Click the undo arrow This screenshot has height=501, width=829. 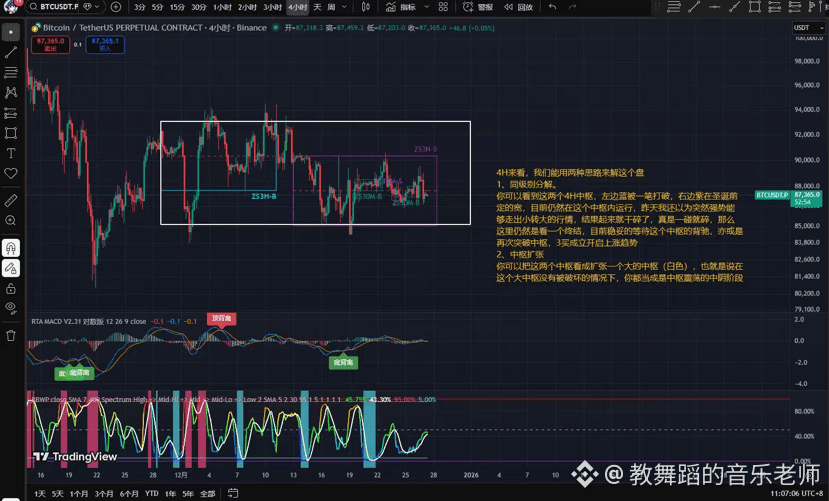[x=552, y=7]
